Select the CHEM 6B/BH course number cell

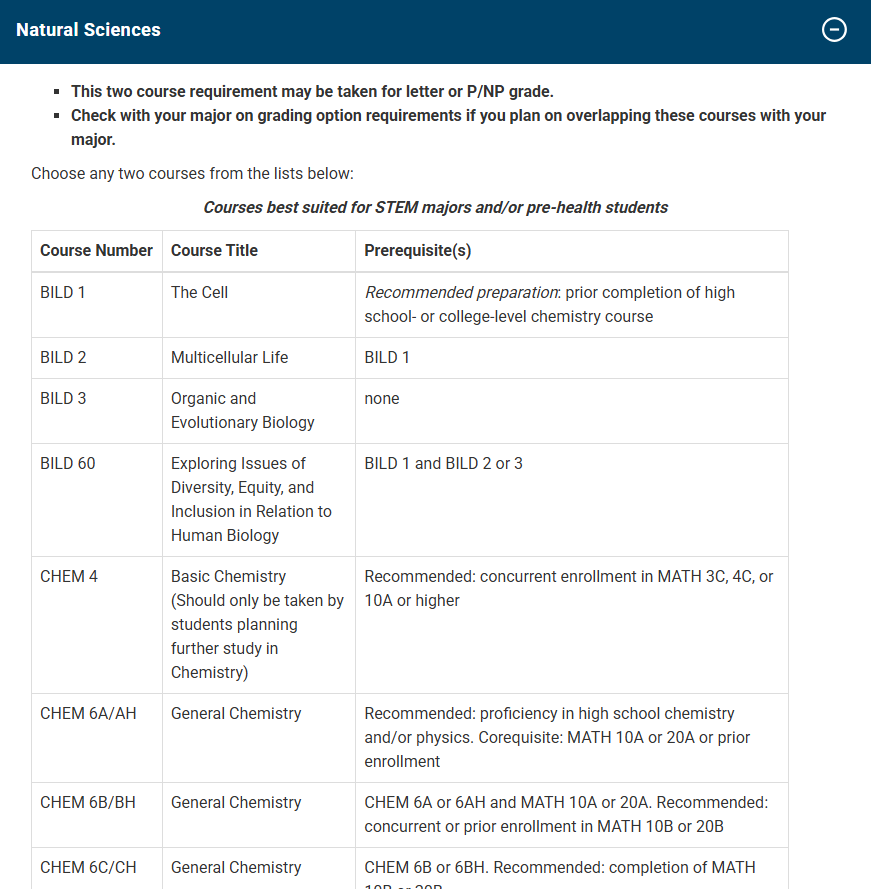coord(88,803)
